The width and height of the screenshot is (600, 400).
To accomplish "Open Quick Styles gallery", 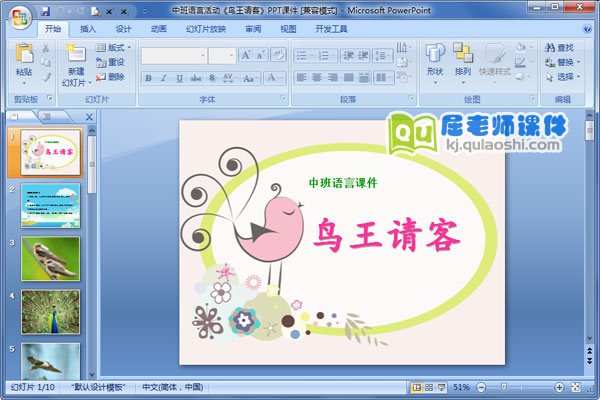I will coord(495,63).
